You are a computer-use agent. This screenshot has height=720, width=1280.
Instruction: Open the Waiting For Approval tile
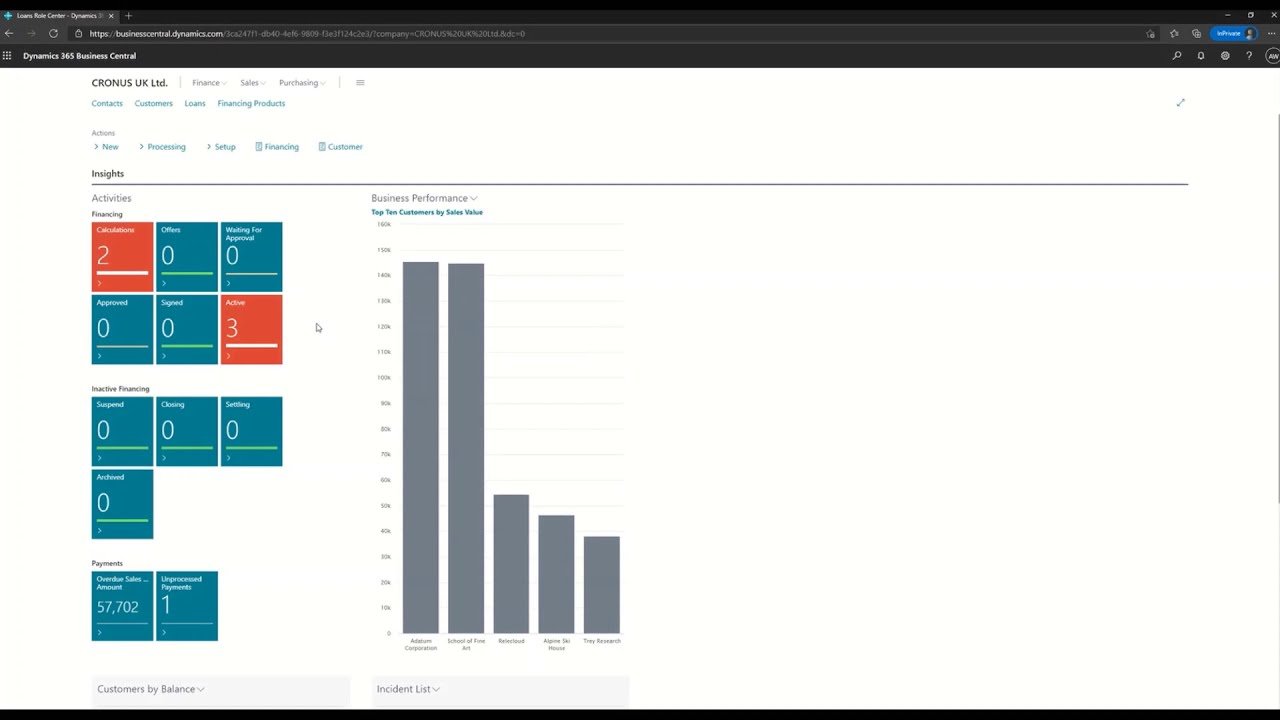tap(251, 257)
